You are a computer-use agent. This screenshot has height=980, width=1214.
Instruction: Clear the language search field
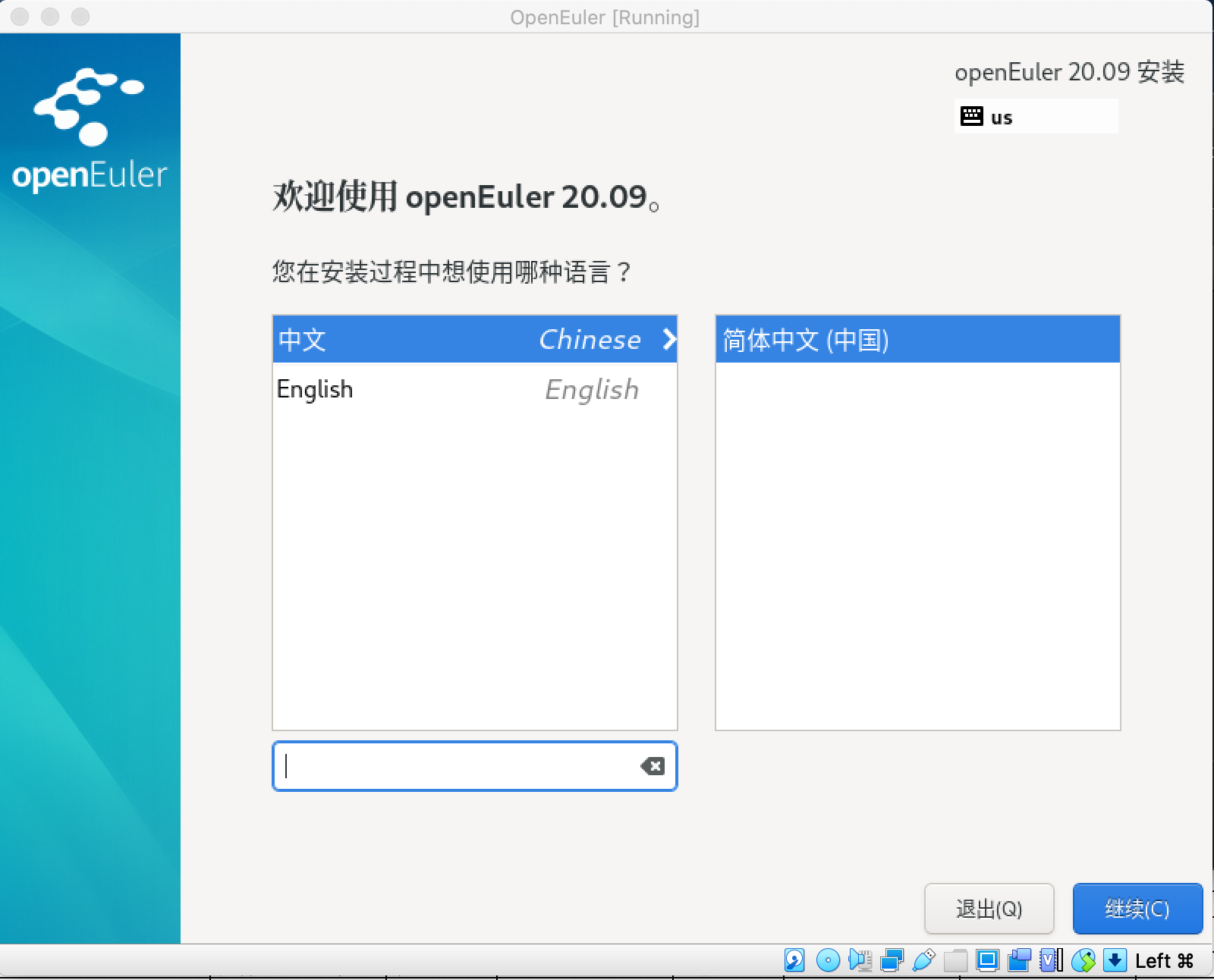tap(653, 766)
